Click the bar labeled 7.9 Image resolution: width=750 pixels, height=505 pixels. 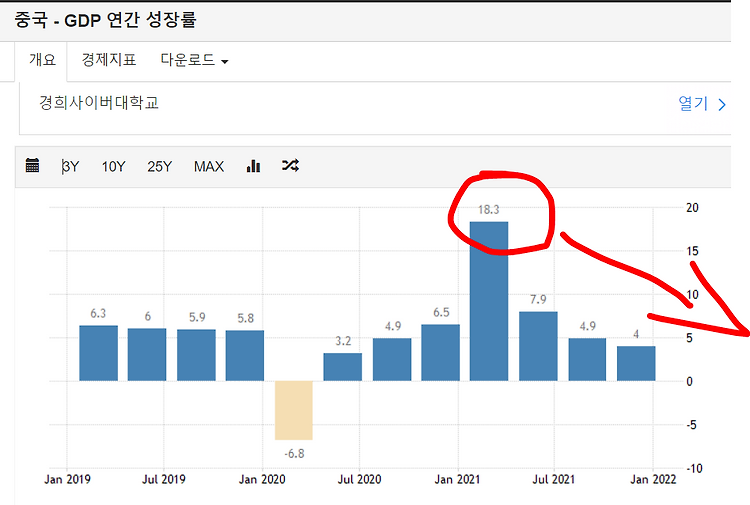tap(538, 346)
